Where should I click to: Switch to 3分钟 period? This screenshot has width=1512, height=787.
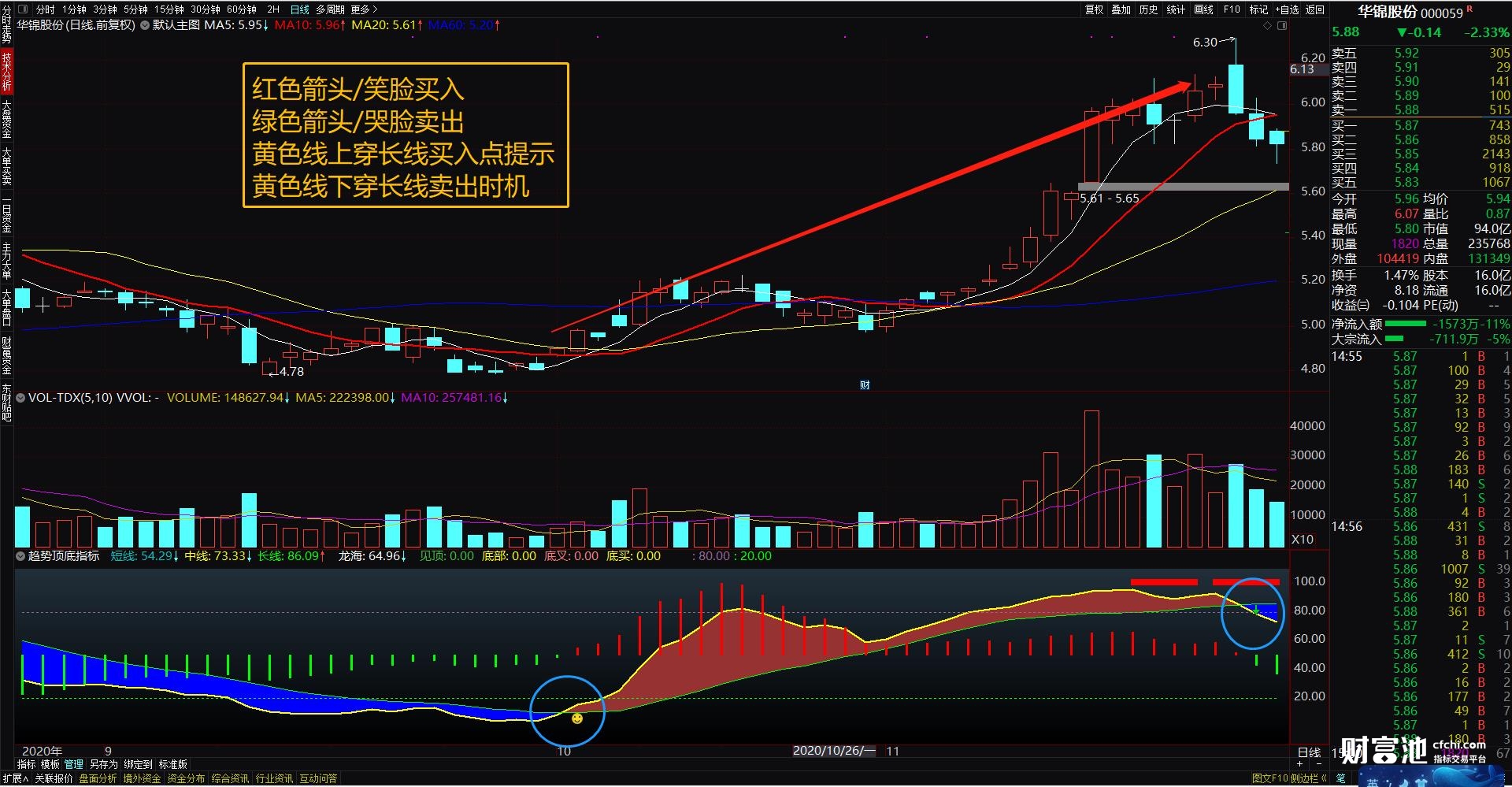[x=105, y=9]
